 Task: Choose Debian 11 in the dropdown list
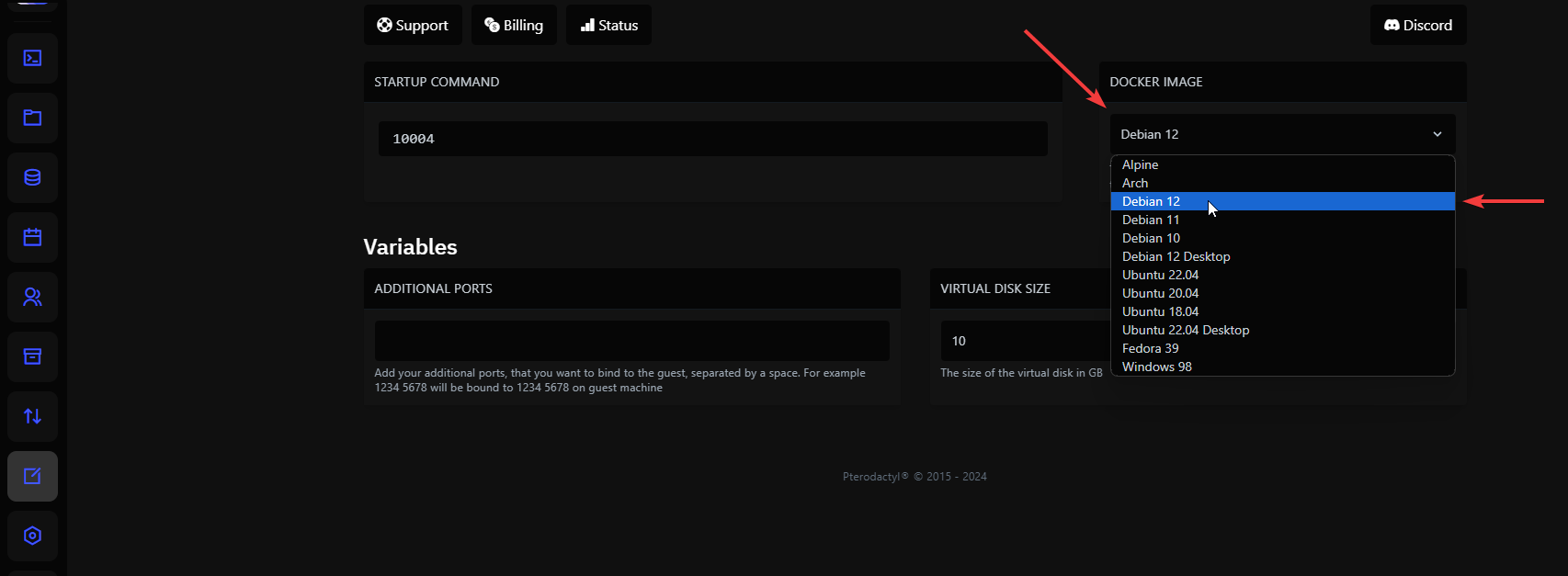coord(1282,220)
